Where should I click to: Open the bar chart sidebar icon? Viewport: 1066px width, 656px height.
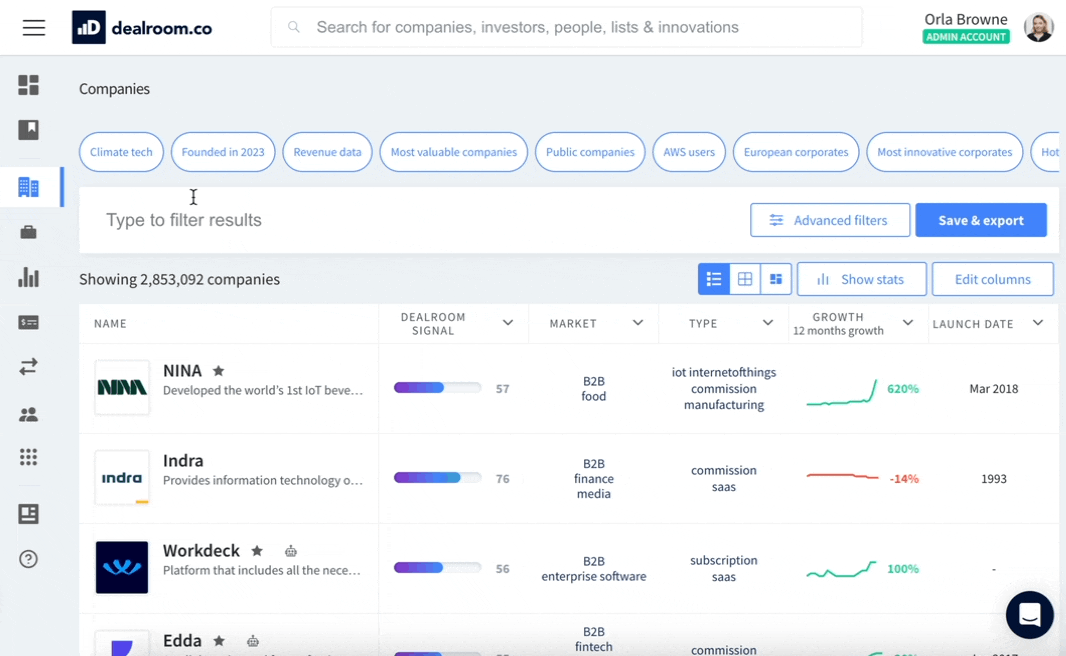click(29, 277)
